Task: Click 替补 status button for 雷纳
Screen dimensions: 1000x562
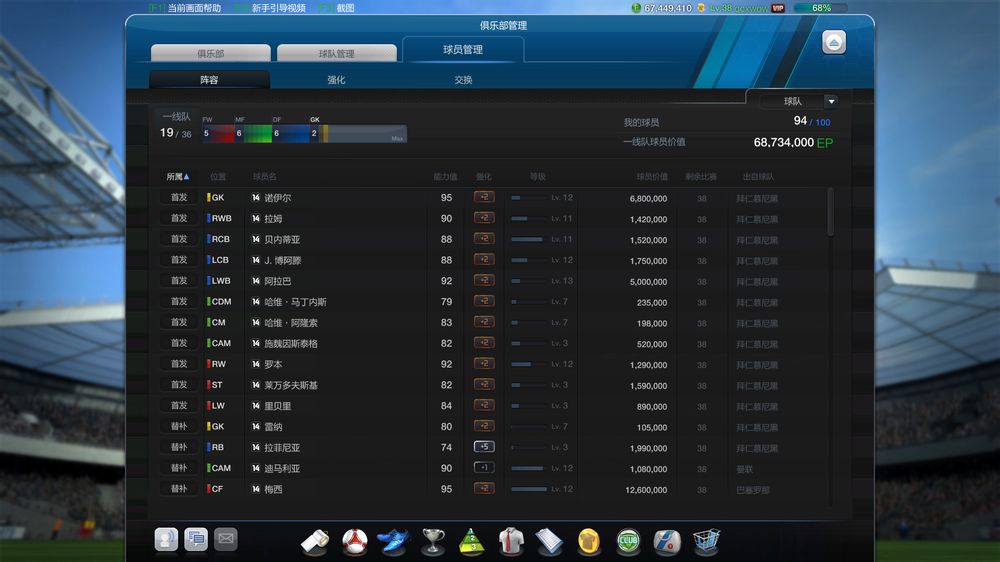Action: [x=179, y=426]
